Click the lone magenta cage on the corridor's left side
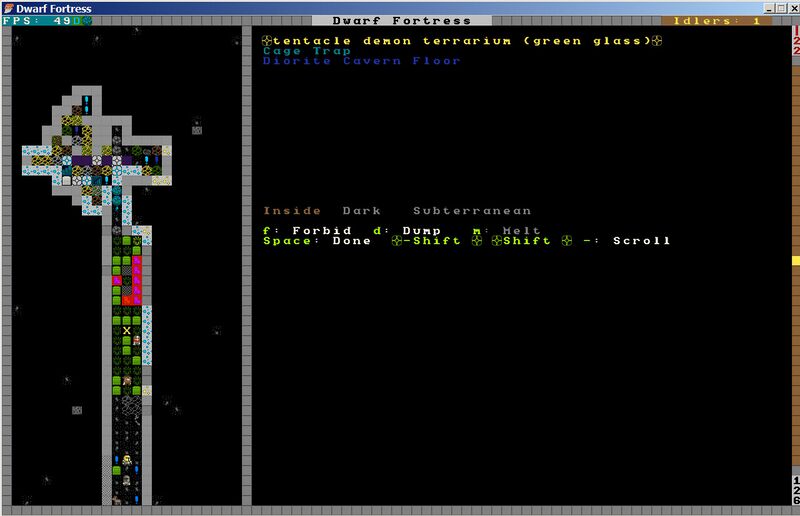The image size is (800, 516). [x=117, y=280]
